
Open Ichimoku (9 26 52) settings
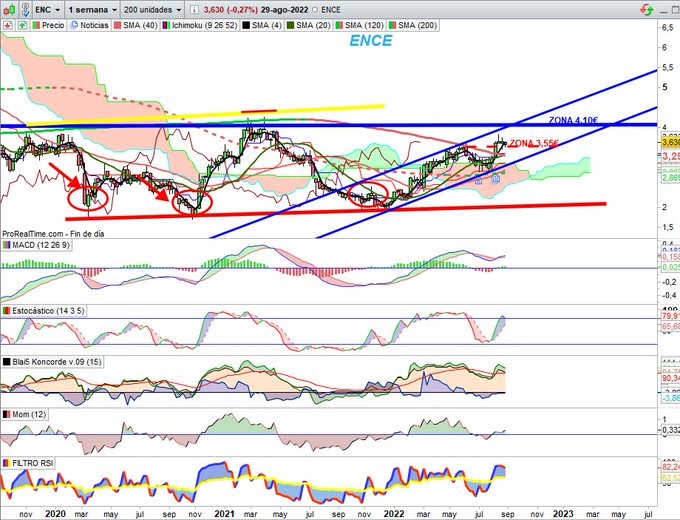(x=200, y=25)
